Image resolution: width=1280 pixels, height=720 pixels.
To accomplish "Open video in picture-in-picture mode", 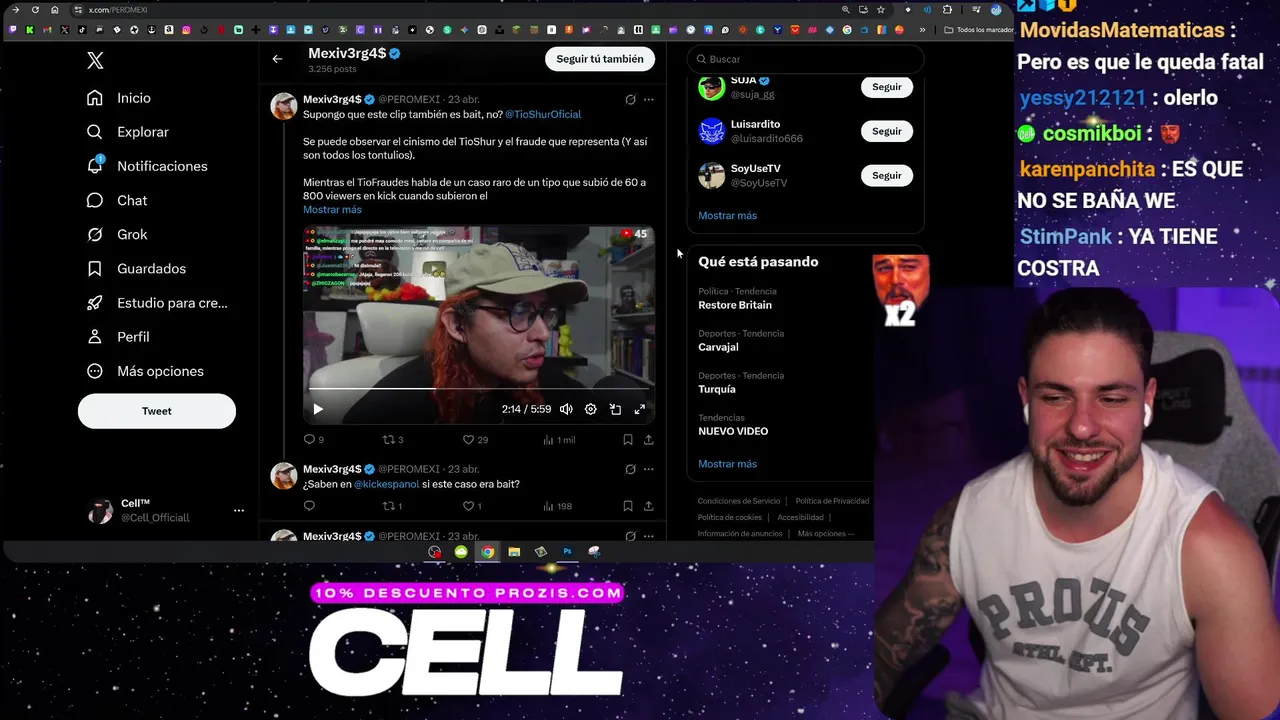I will pos(615,409).
